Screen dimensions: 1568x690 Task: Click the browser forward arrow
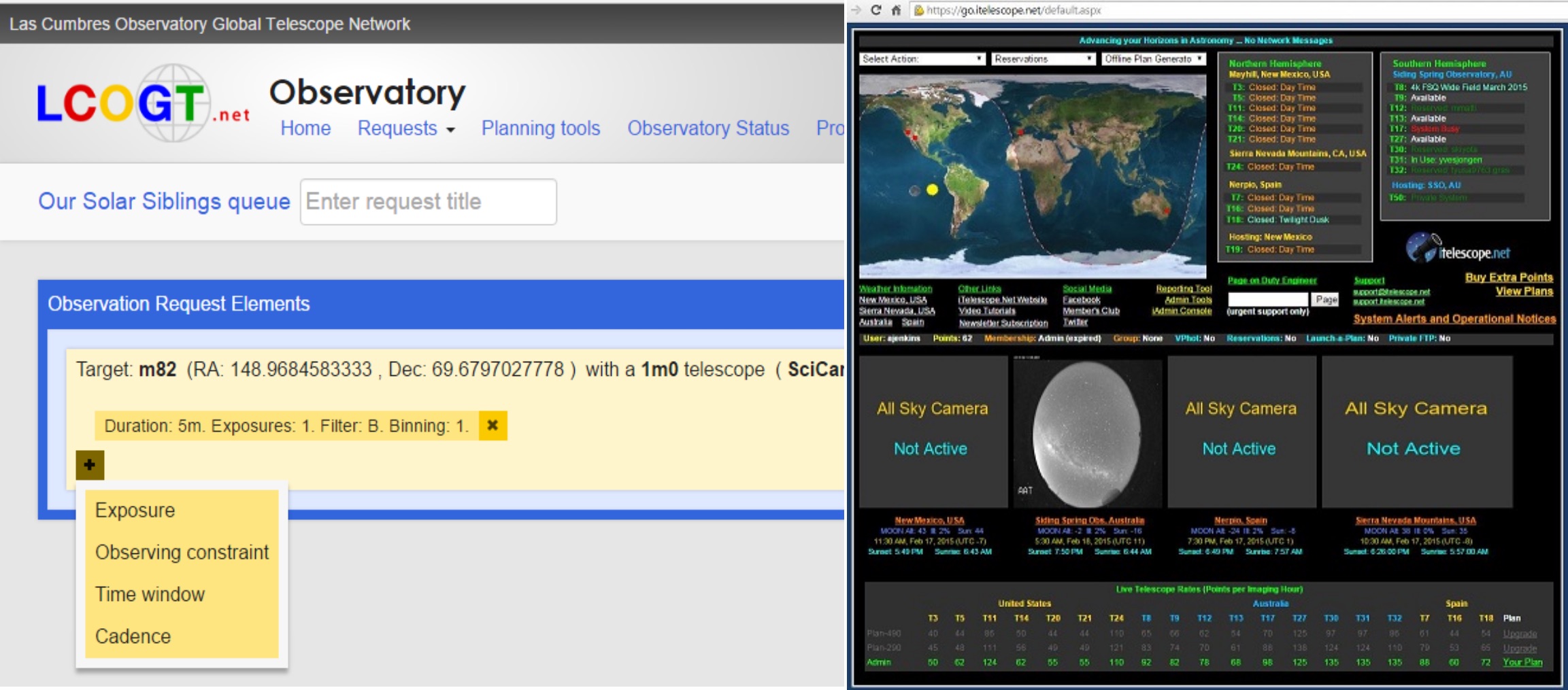[x=856, y=10]
